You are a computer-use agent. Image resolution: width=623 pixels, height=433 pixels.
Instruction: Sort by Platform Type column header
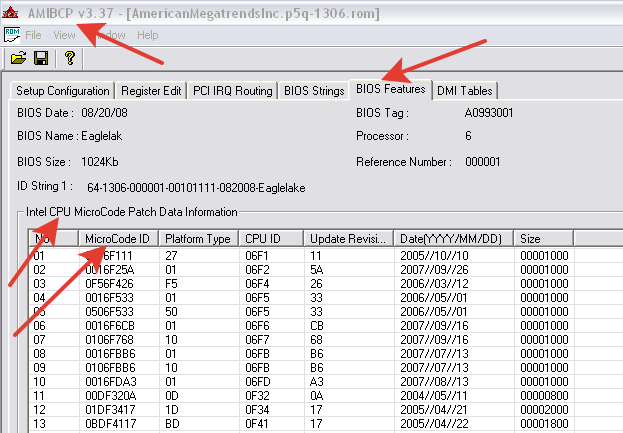coord(198,239)
